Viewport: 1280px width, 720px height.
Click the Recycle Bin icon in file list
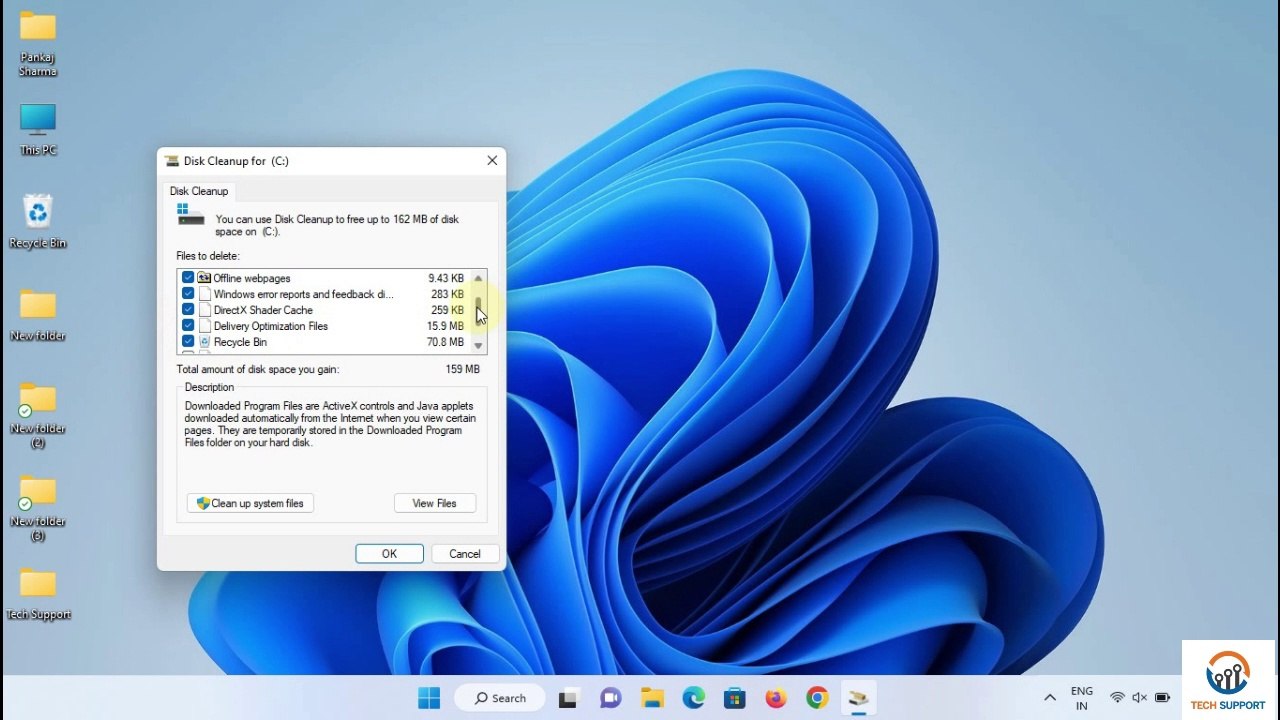click(204, 342)
